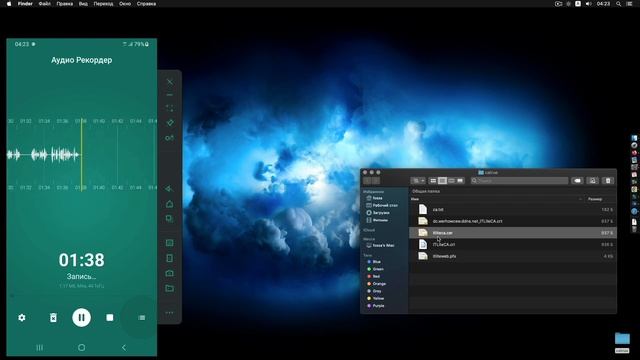
Task: Select the file ending with _ITLiteCA.crt
Action: [513, 221]
